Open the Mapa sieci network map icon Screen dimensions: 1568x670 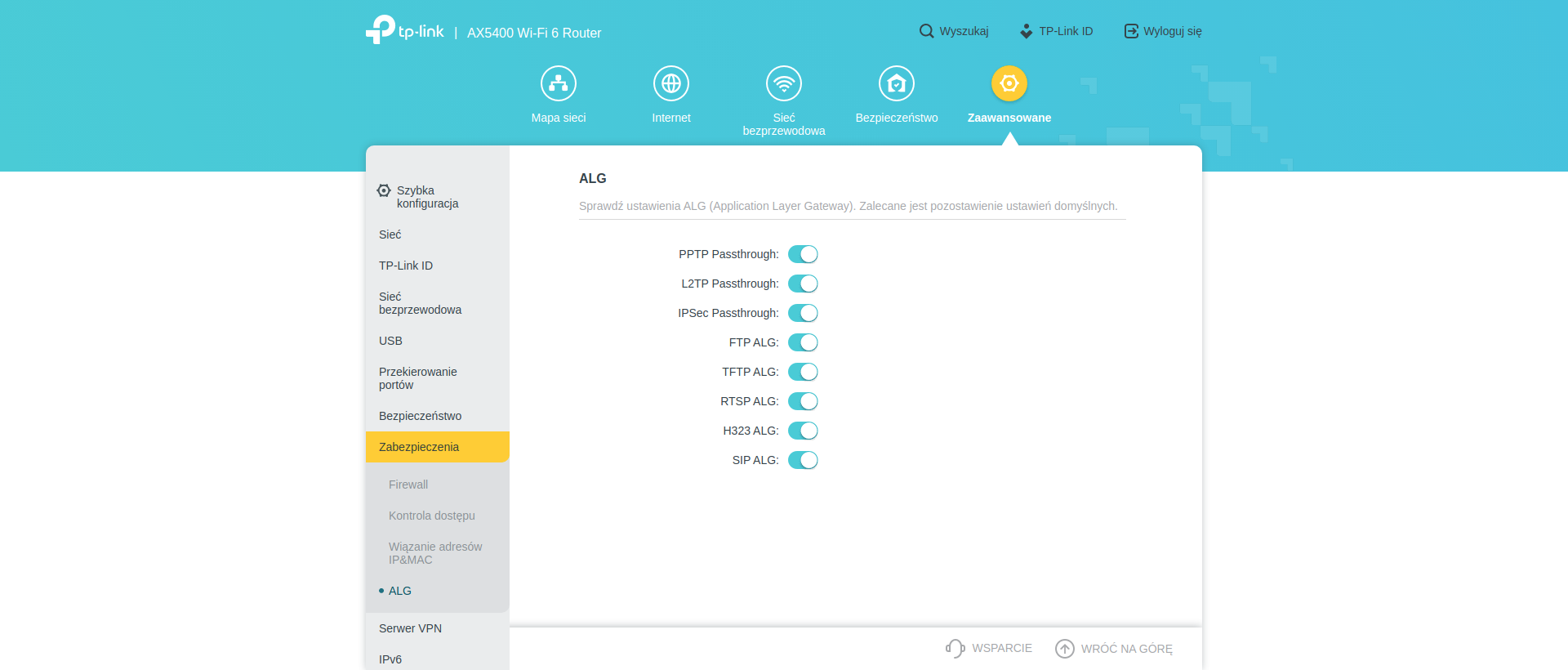click(559, 83)
